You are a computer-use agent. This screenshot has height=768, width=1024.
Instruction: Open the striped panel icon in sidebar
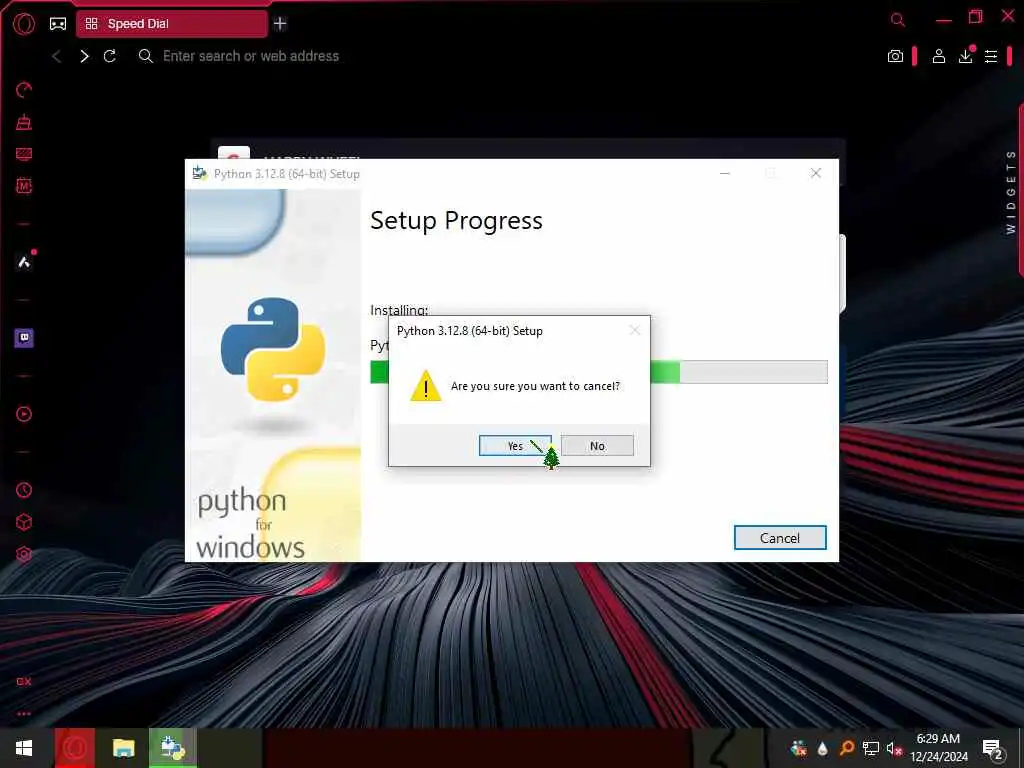point(24,154)
